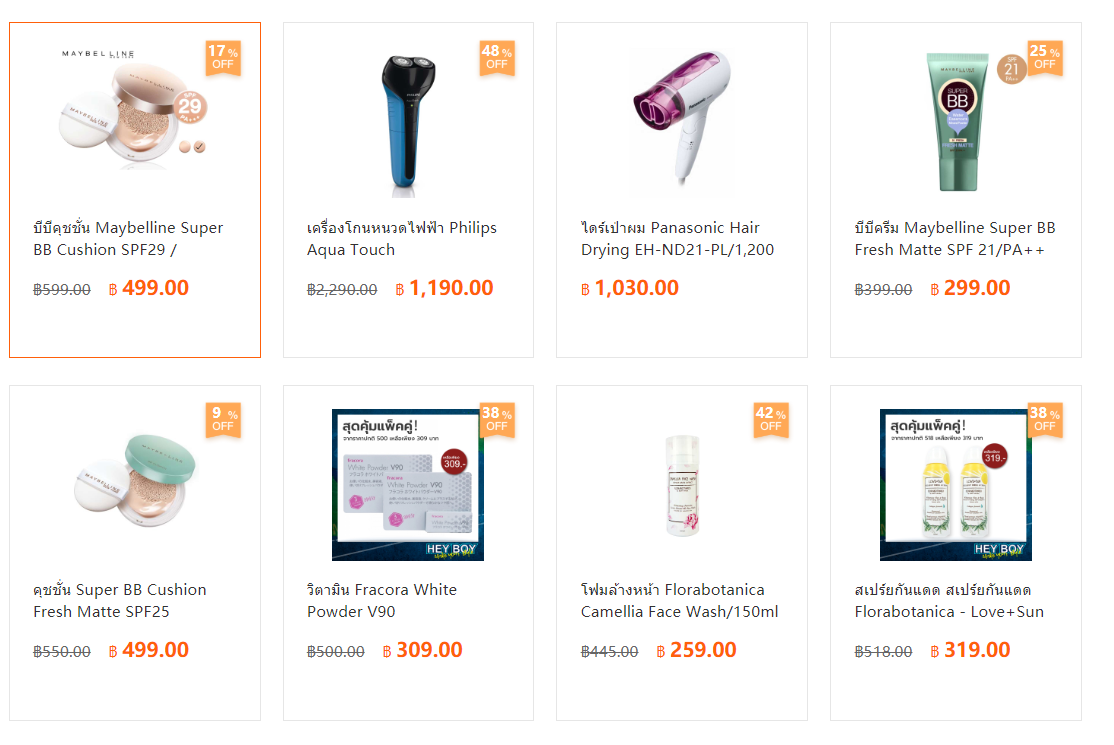Click the 9% OFF discount badge
The image size is (1114, 745).
pyautogui.click(x=223, y=420)
